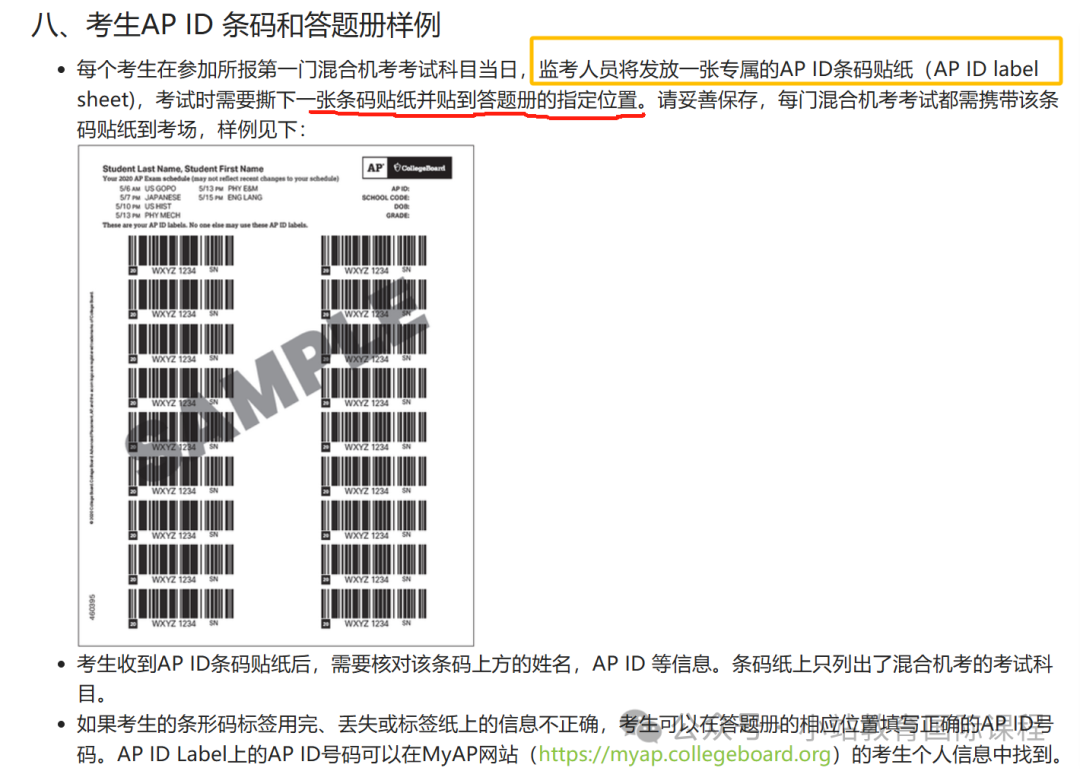Click the text 'Student Last Name, Student First Name'
Screen dimensions: 1080x771
pyautogui.click(x=183, y=169)
